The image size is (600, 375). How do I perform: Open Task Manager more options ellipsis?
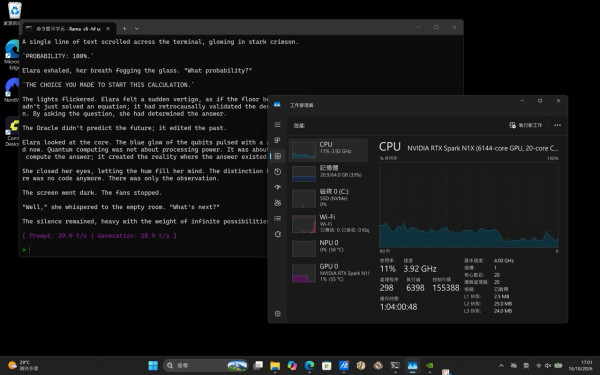pos(557,125)
